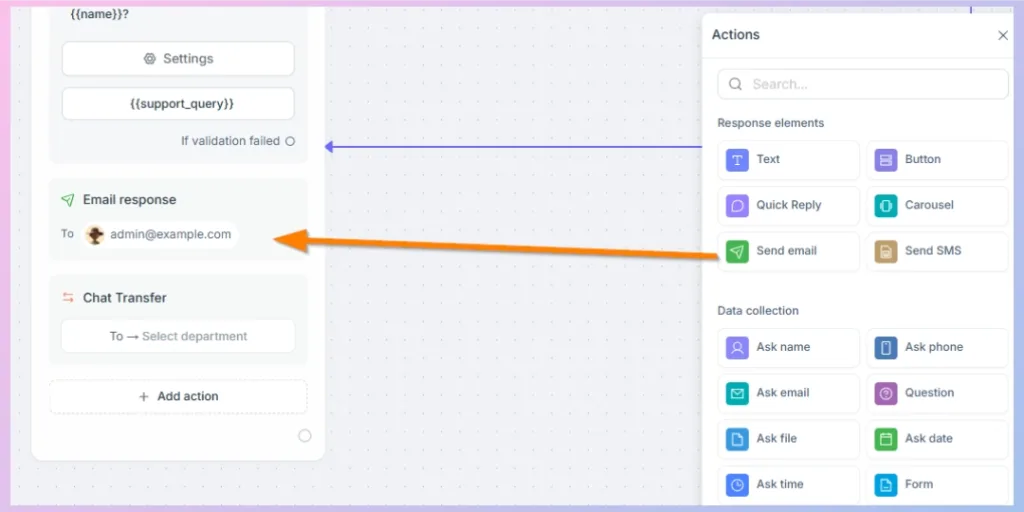Click the Data collection section label

click(758, 311)
